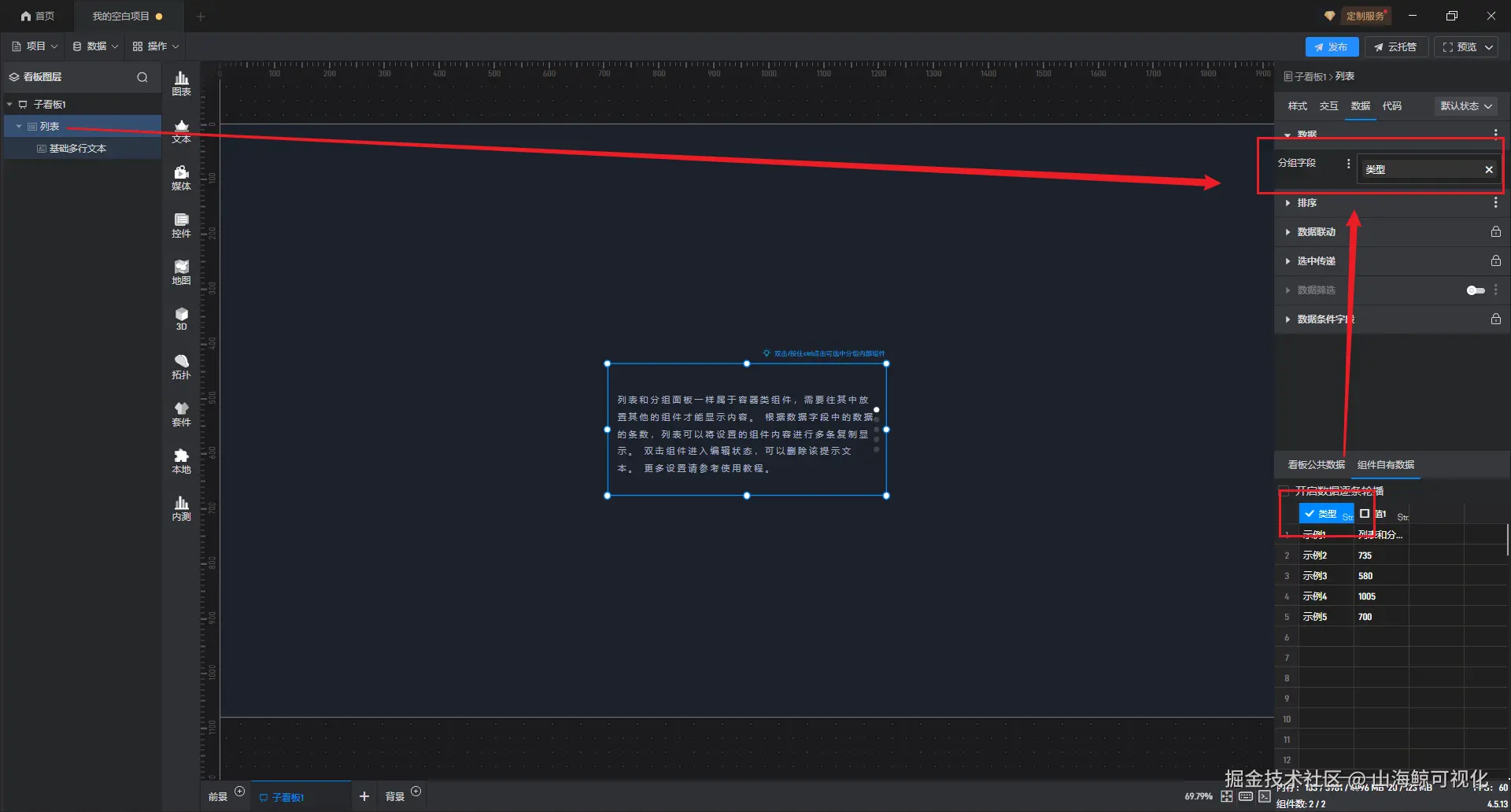The image size is (1511, 812).
Task: Uncheck the 类型 column header checkbox
Action: (x=1310, y=513)
